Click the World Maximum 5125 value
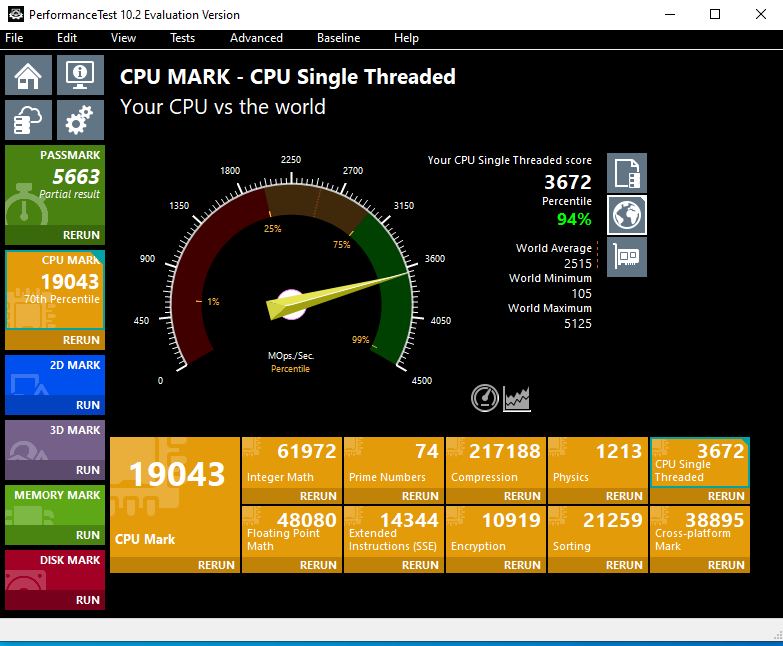Viewport: 783px width, 646px height. click(578, 323)
